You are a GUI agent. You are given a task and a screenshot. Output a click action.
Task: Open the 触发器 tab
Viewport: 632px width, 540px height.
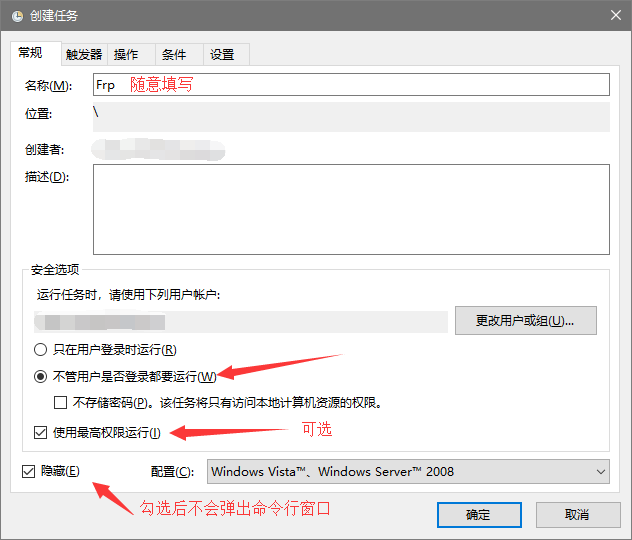(x=84, y=54)
